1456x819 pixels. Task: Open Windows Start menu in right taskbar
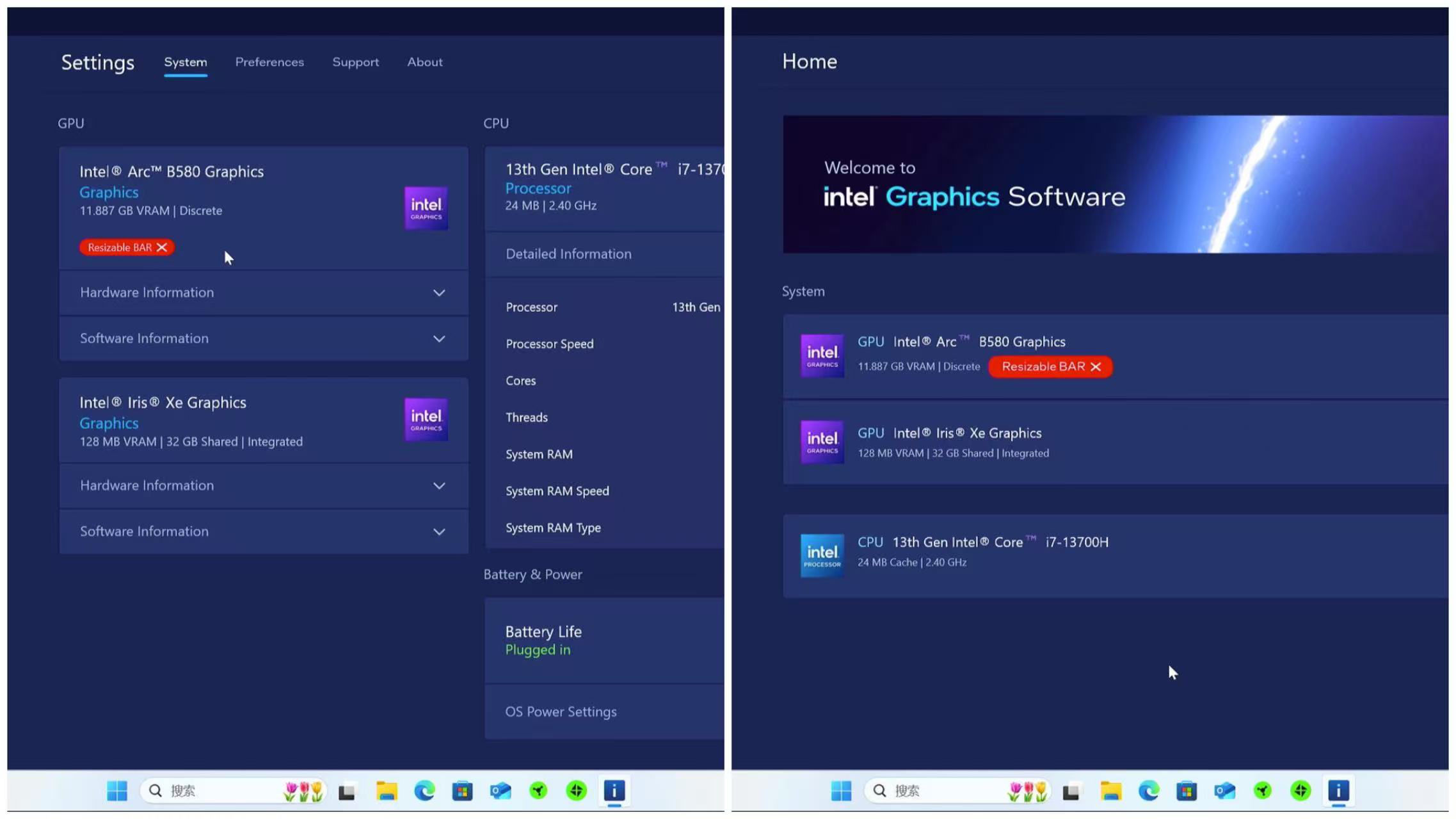[841, 791]
